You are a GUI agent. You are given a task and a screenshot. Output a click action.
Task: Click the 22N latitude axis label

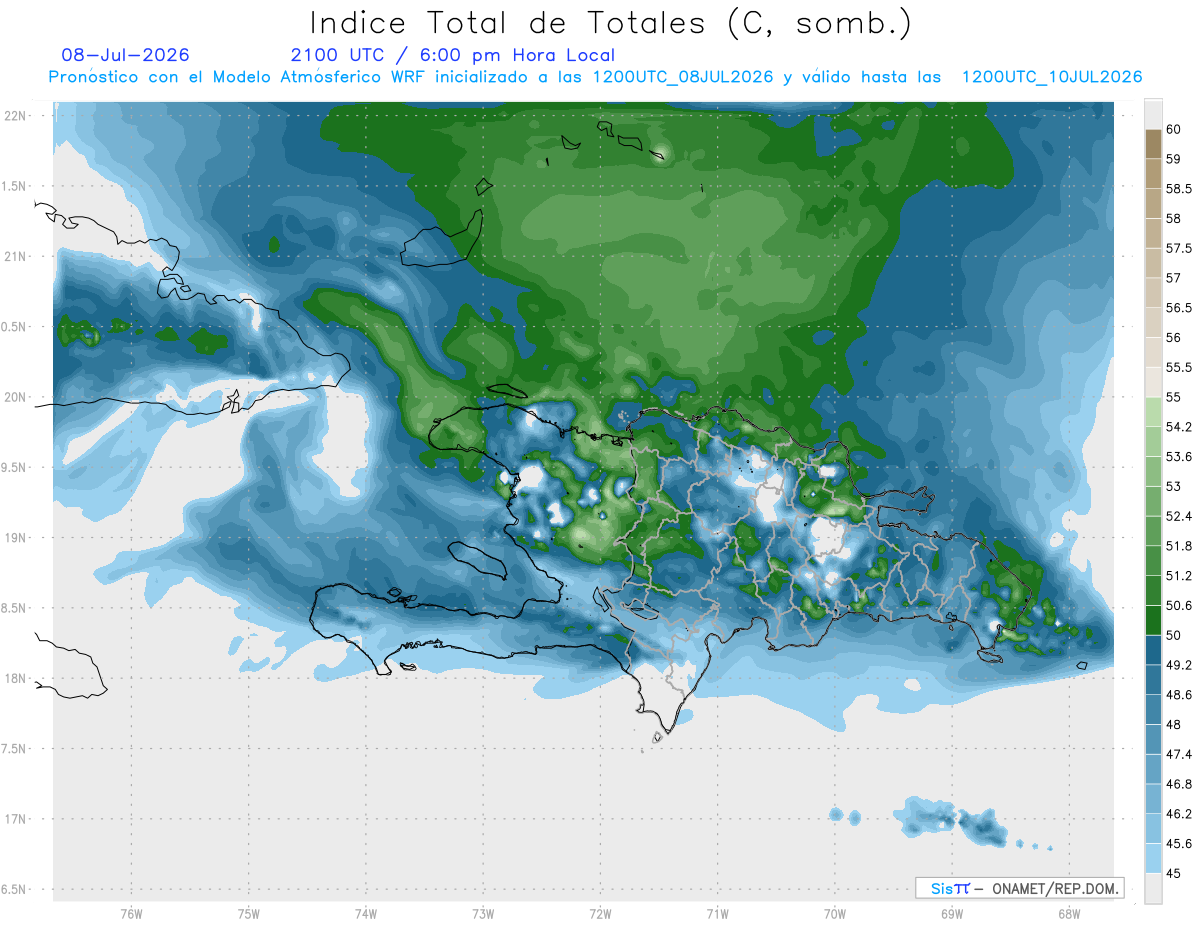tap(13, 115)
